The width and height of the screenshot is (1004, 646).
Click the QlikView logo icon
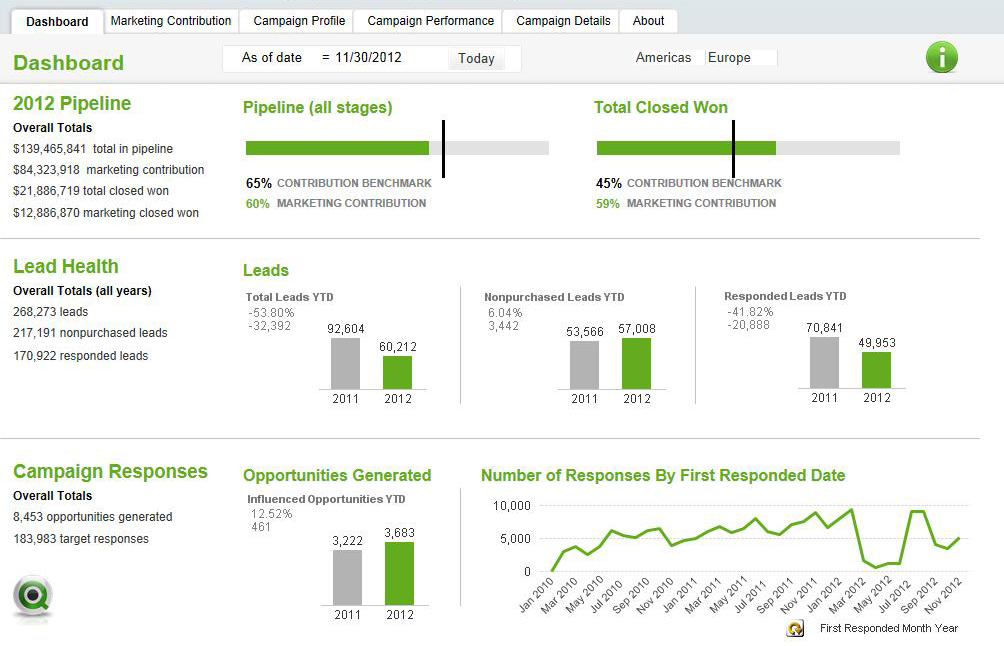tap(33, 597)
